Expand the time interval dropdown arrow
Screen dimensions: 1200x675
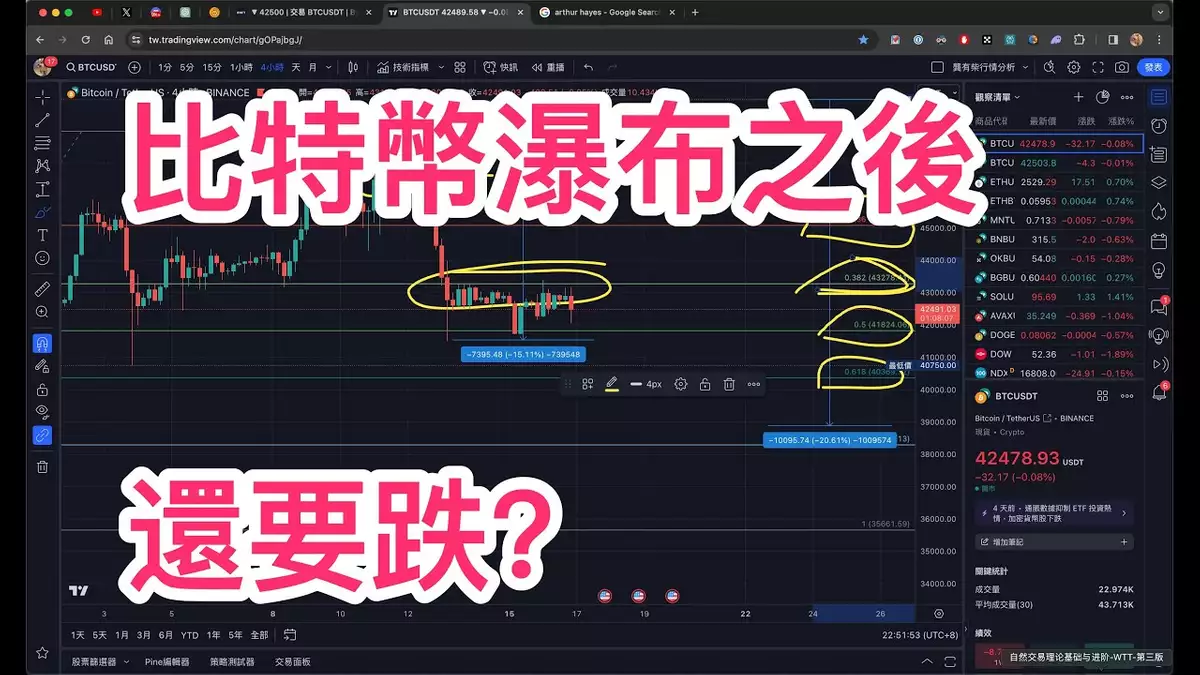(330, 67)
